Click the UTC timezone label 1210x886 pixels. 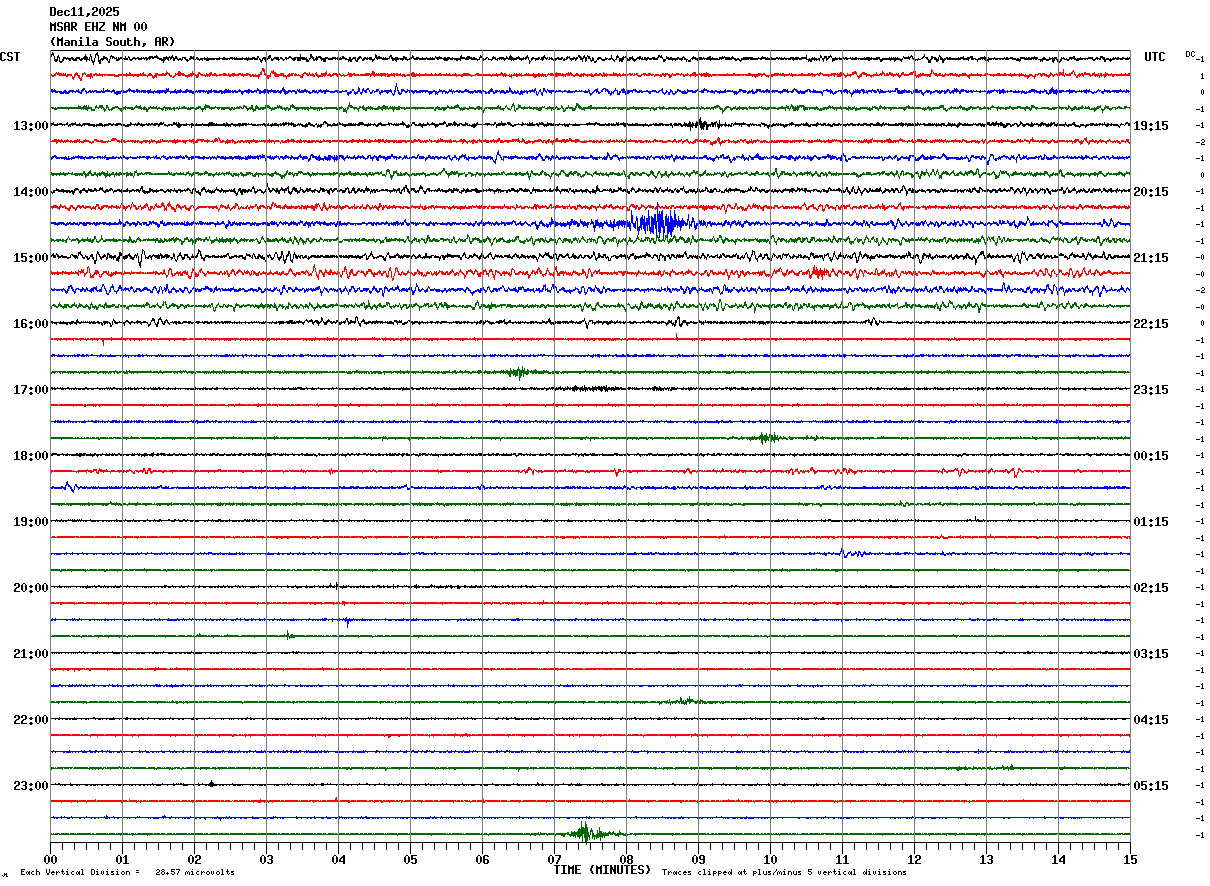tap(1155, 57)
